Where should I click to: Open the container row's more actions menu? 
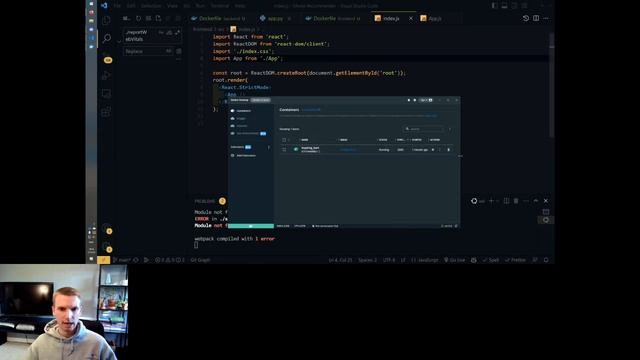click(x=440, y=150)
